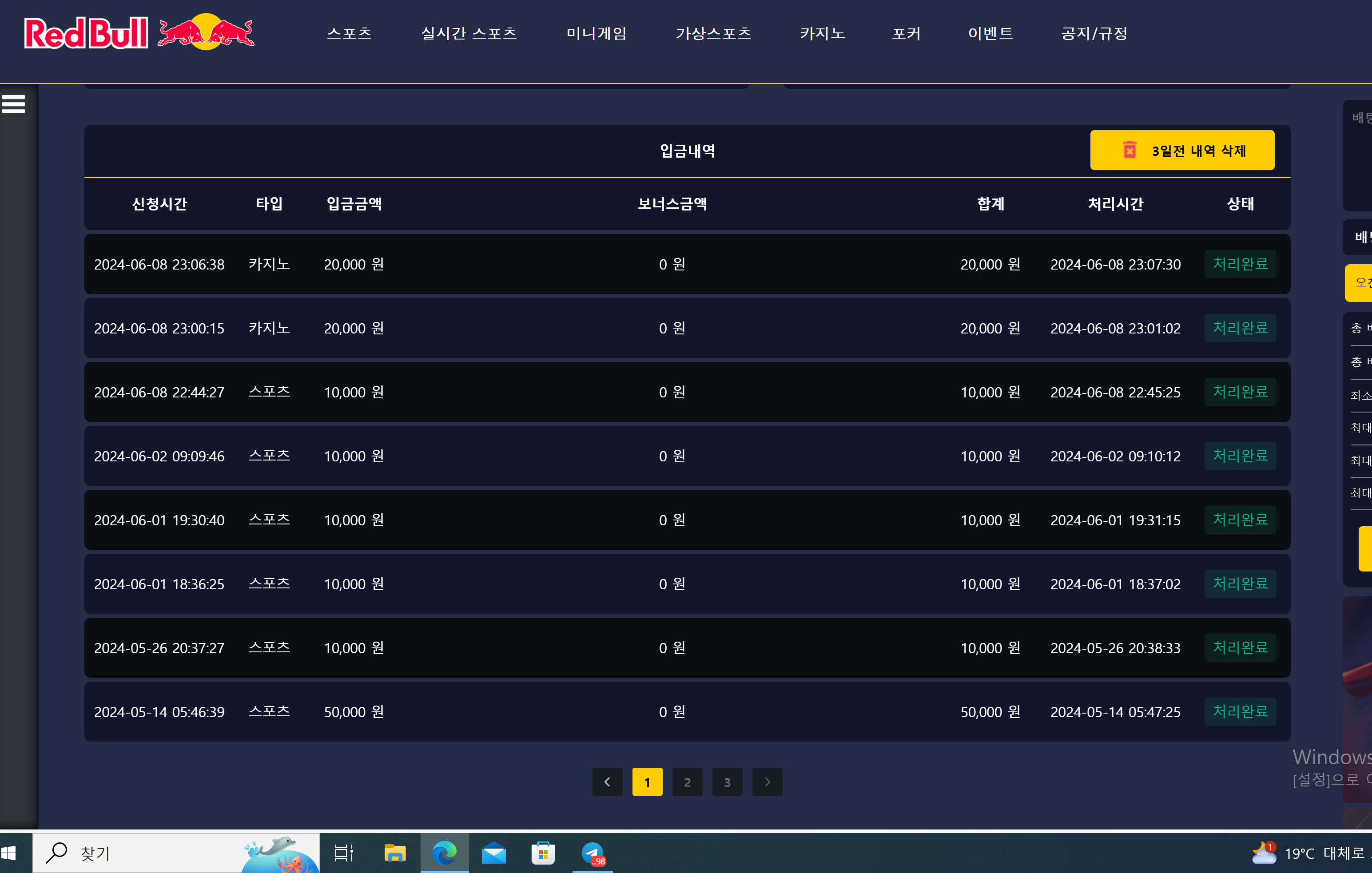Click the Red Bull logo

(139, 32)
